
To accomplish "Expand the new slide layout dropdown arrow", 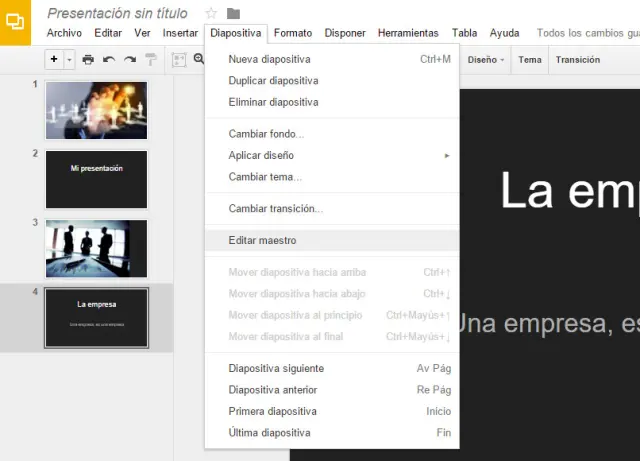I will click(69, 60).
